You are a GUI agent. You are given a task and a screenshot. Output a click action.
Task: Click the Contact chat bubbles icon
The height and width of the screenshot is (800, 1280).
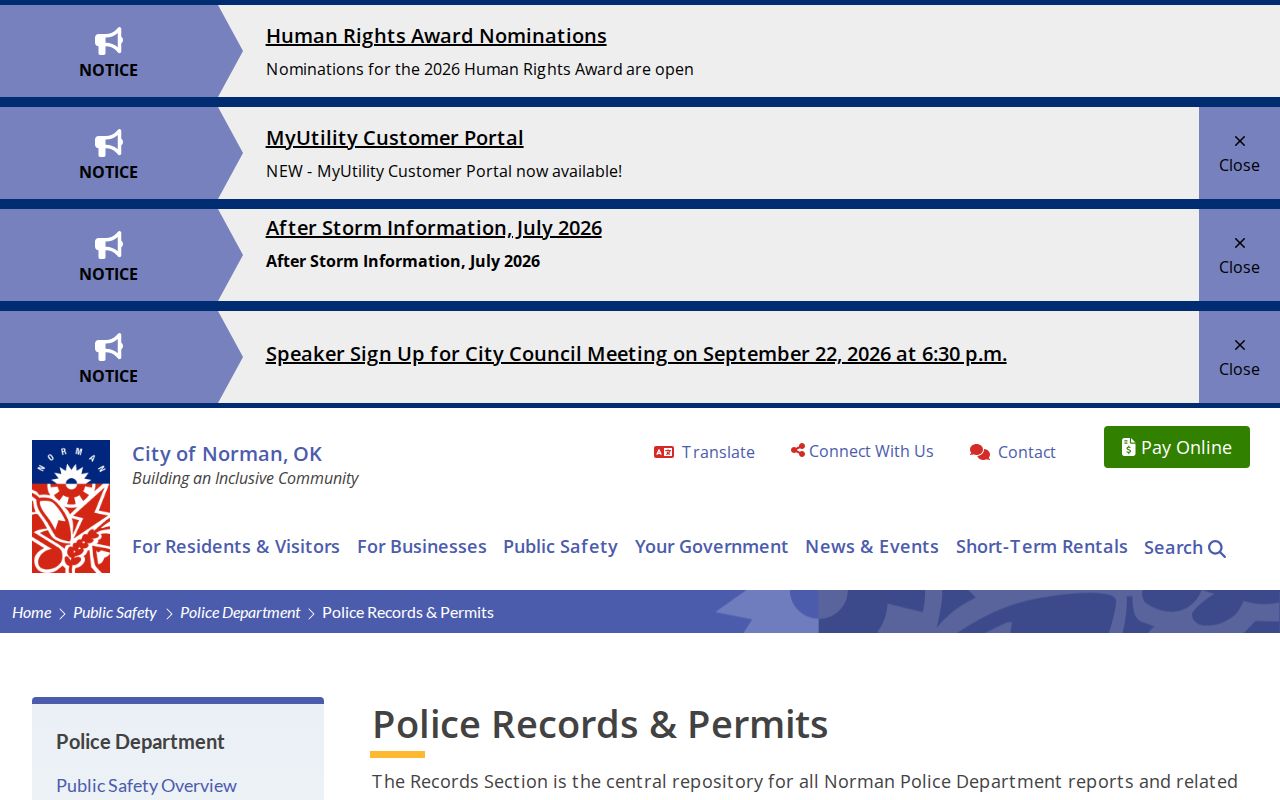tap(980, 452)
